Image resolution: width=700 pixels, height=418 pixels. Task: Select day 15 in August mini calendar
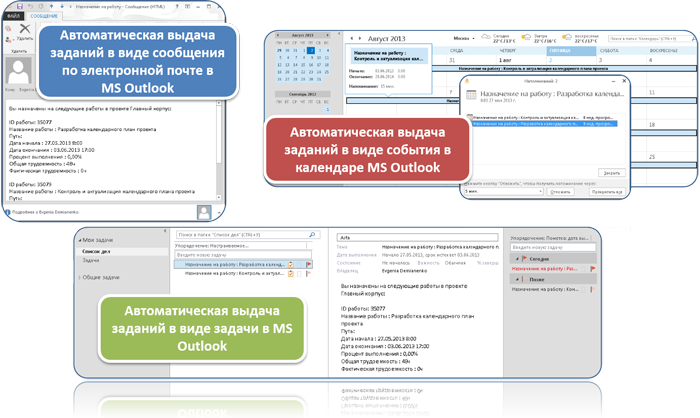(x=303, y=65)
